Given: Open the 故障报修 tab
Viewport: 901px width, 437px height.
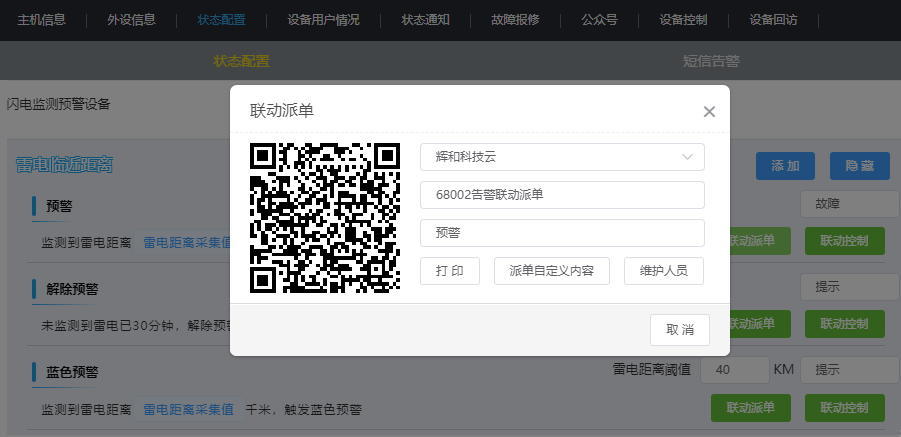Looking at the screenshot, I should click(516, 20).
